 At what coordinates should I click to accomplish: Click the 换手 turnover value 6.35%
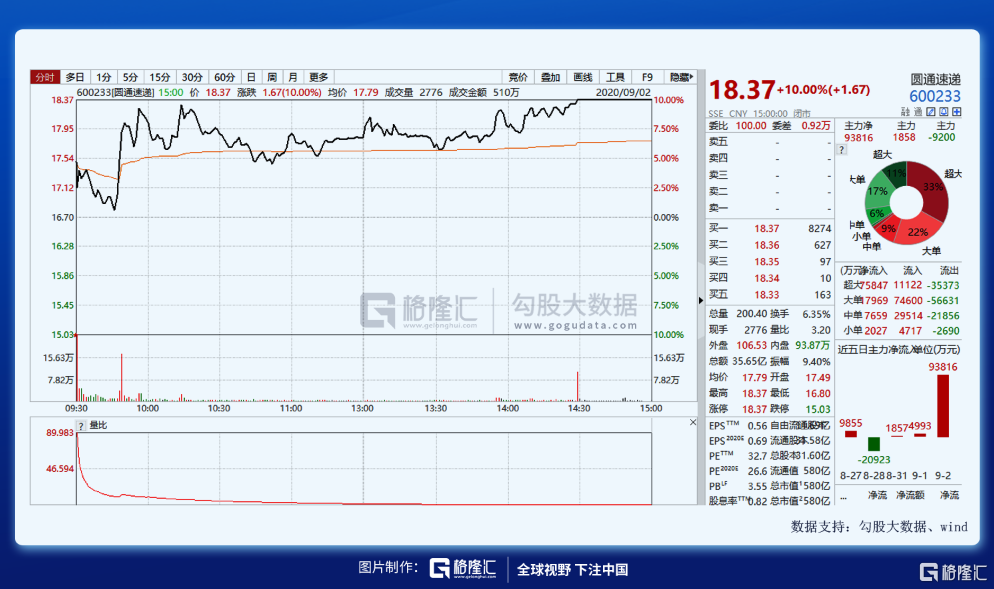click(816, 314)
